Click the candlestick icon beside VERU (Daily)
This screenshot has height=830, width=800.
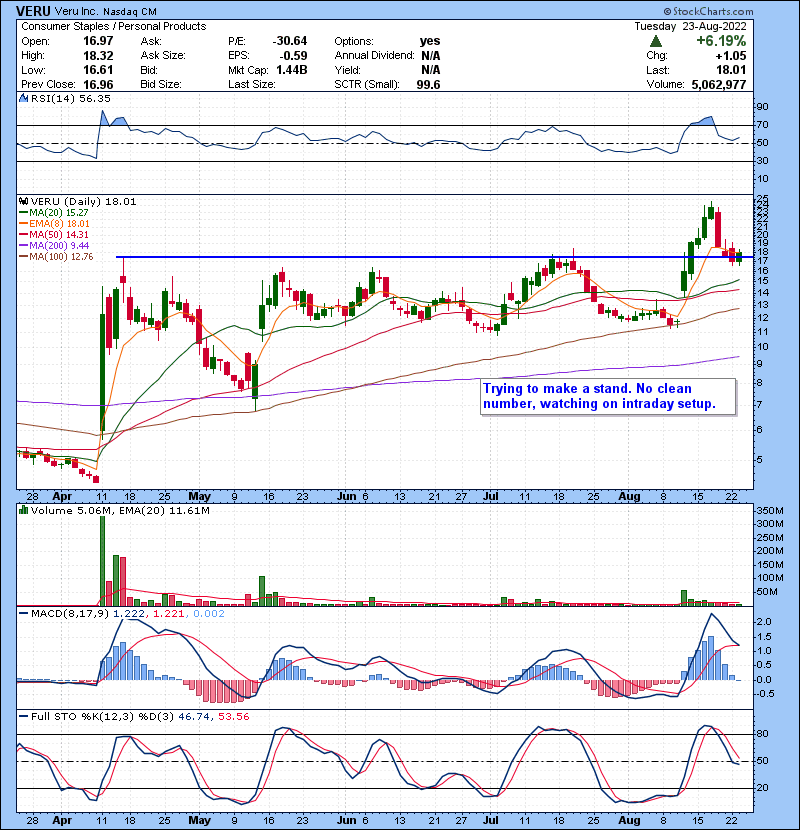[23, 201]
